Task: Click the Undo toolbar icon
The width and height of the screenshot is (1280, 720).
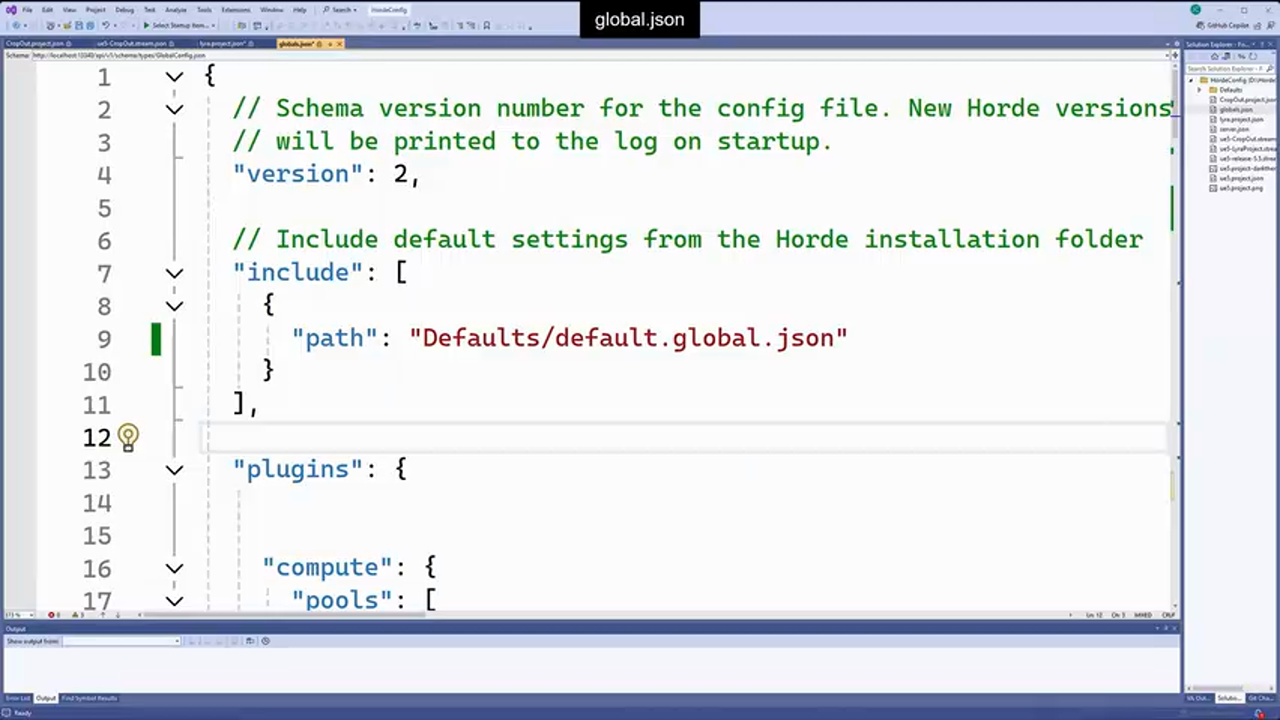Action: tap(106, 25)
